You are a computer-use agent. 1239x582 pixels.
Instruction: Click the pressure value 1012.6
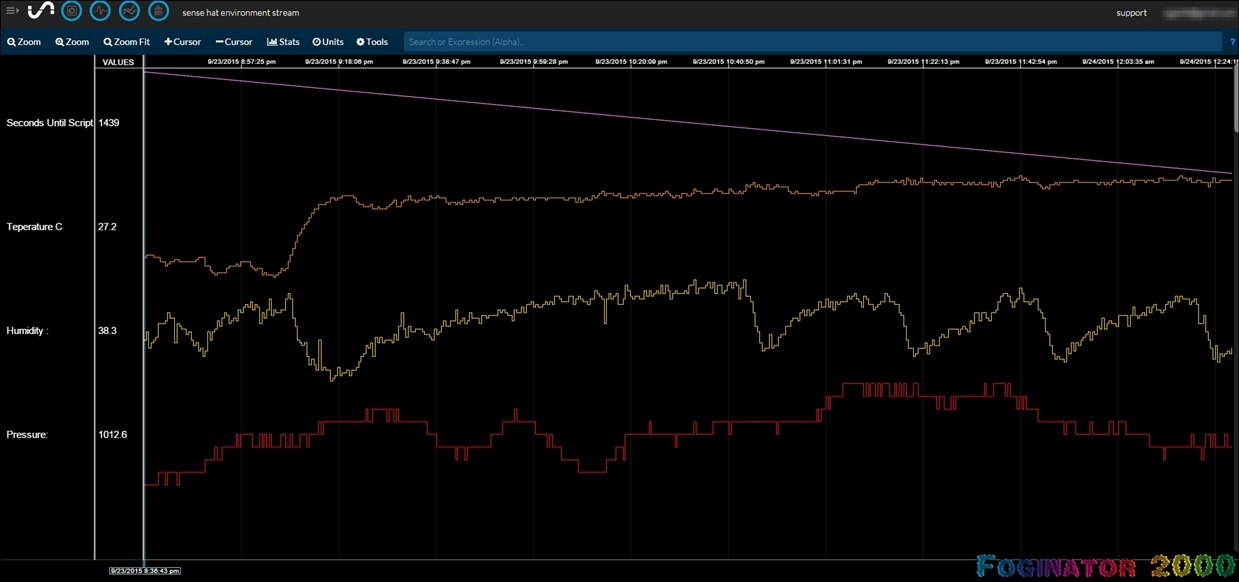coord(112,435)
